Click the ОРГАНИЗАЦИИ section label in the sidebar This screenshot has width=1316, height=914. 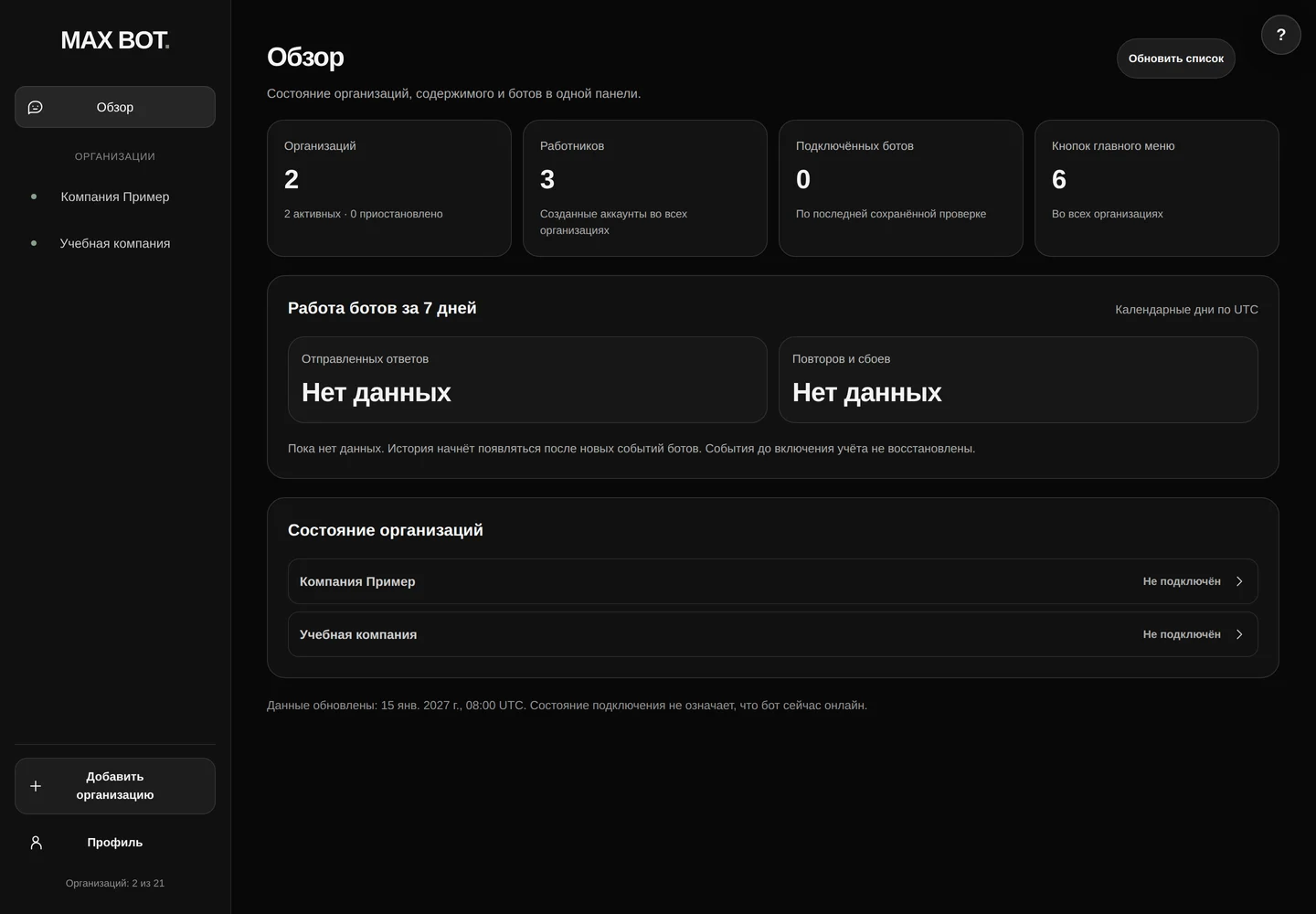click(115, 156)
